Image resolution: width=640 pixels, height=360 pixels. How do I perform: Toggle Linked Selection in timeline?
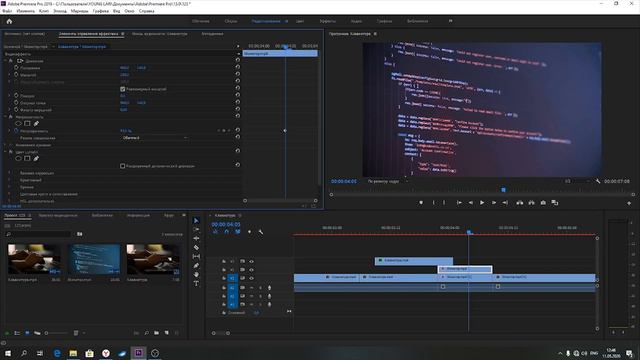238,232
